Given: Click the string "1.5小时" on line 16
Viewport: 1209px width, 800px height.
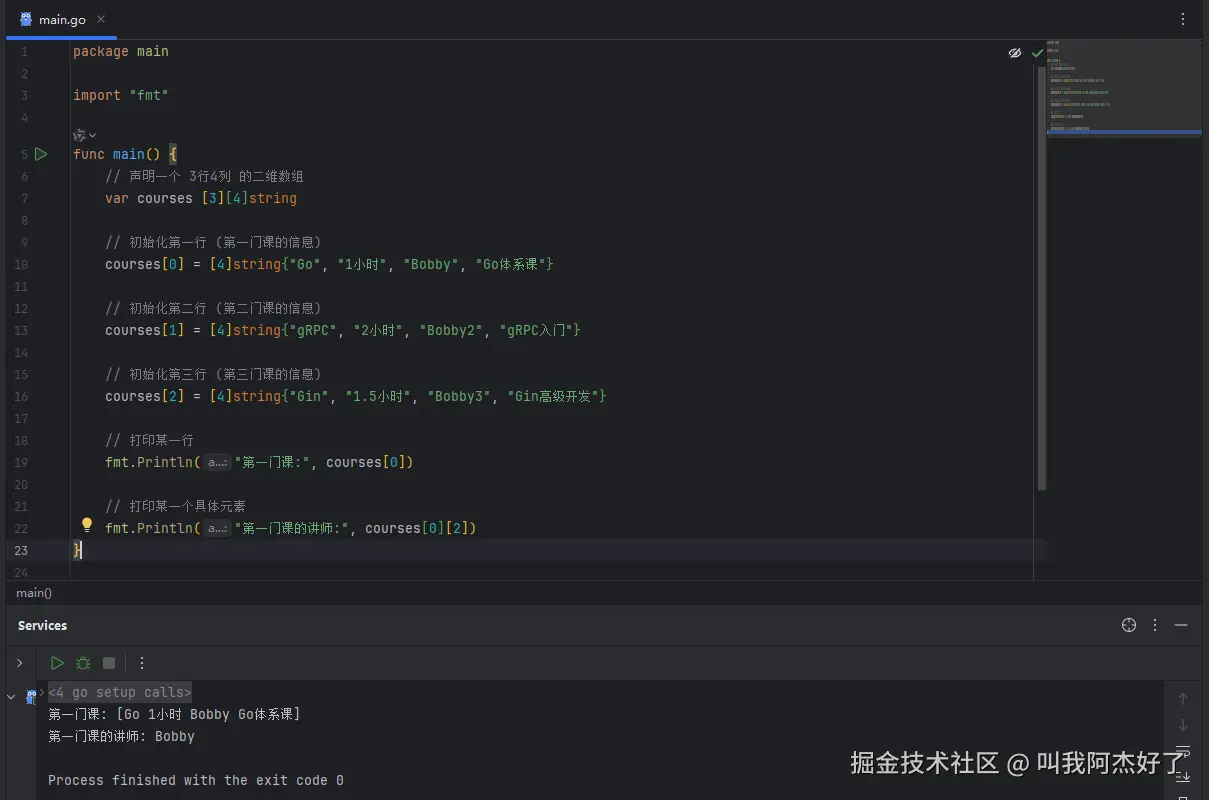Looking at the screenshot, I should tap(379, 396).
